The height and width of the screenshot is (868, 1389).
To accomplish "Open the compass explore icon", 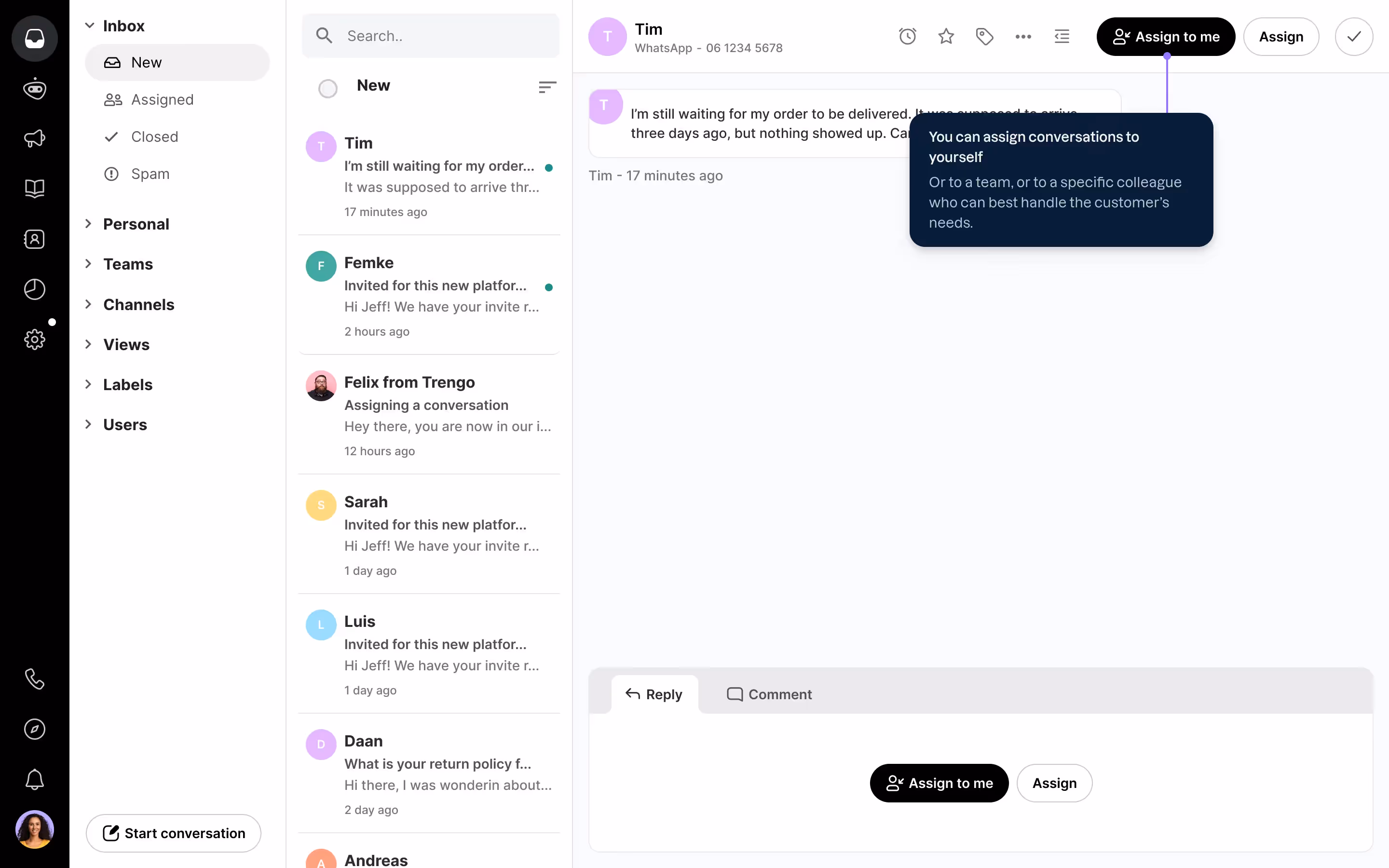I will point(34,729).
